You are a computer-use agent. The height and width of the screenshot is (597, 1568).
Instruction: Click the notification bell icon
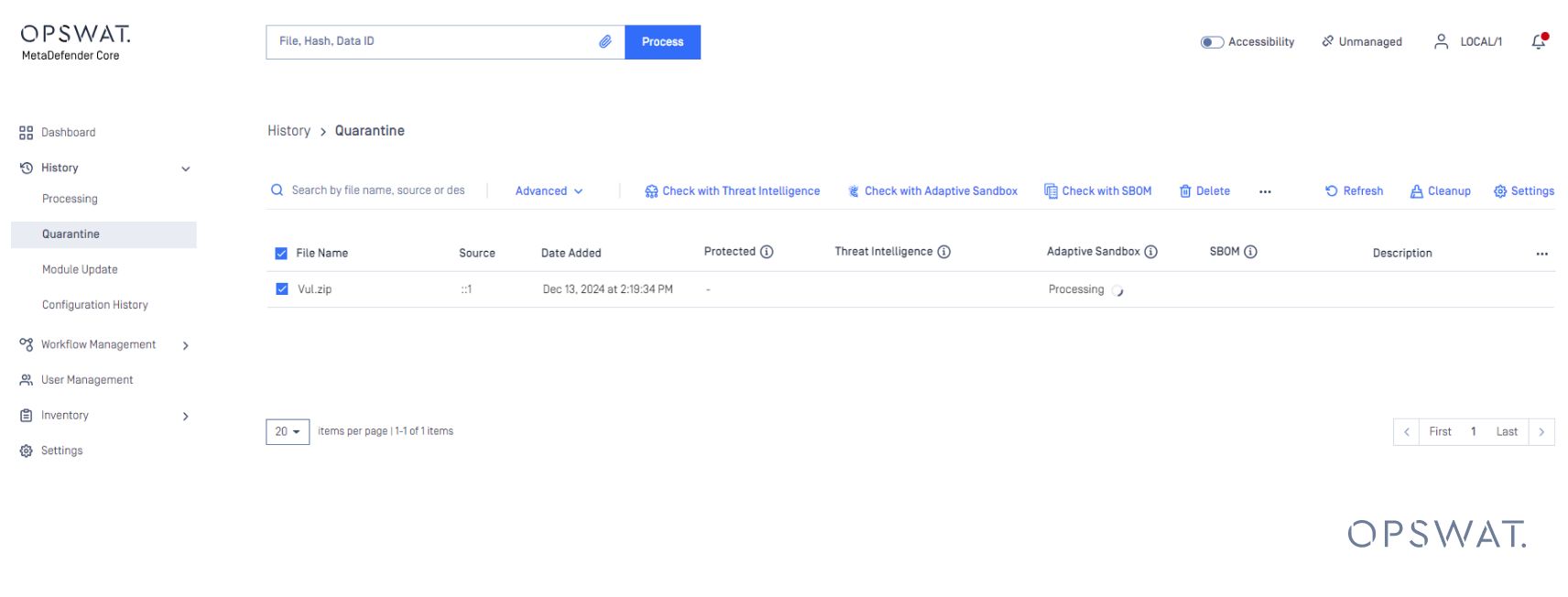pyautogui.click(x=1538, y=42)
